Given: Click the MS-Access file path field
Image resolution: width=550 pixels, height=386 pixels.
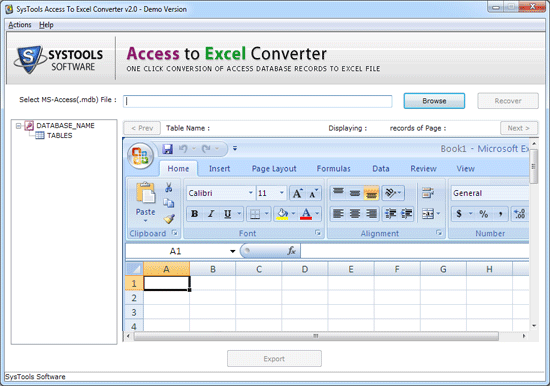Looking at the screenshot, I should click(x=257, y=101).
